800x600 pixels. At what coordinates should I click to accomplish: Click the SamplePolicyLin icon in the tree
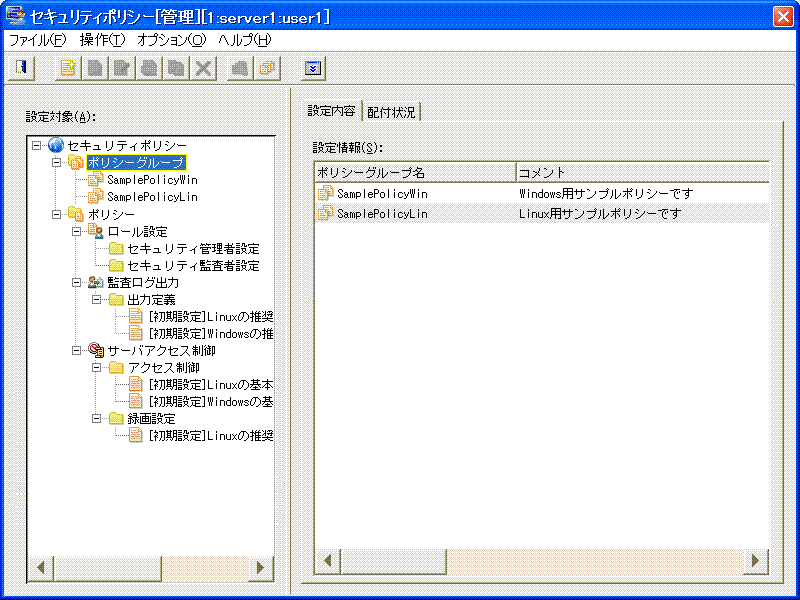pos(95,196)
